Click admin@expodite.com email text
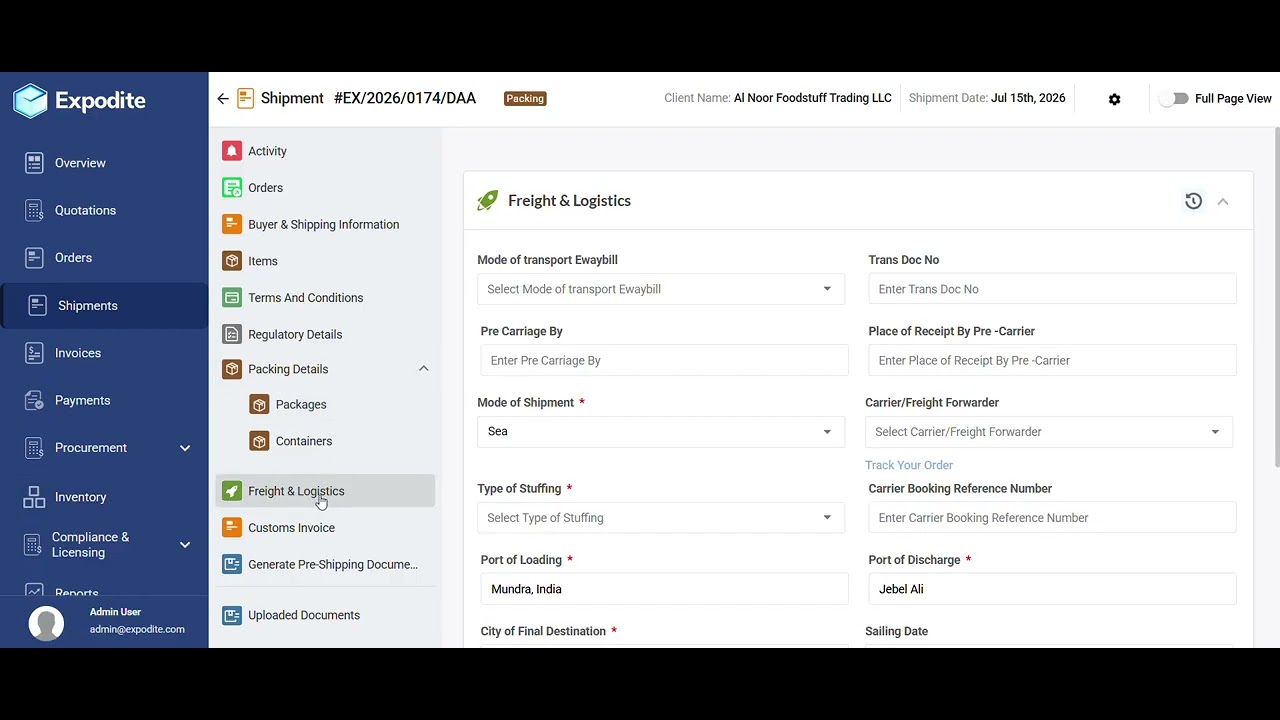Screen dimensions: 1280x720 pyautogui.click(x=137, y=629)
